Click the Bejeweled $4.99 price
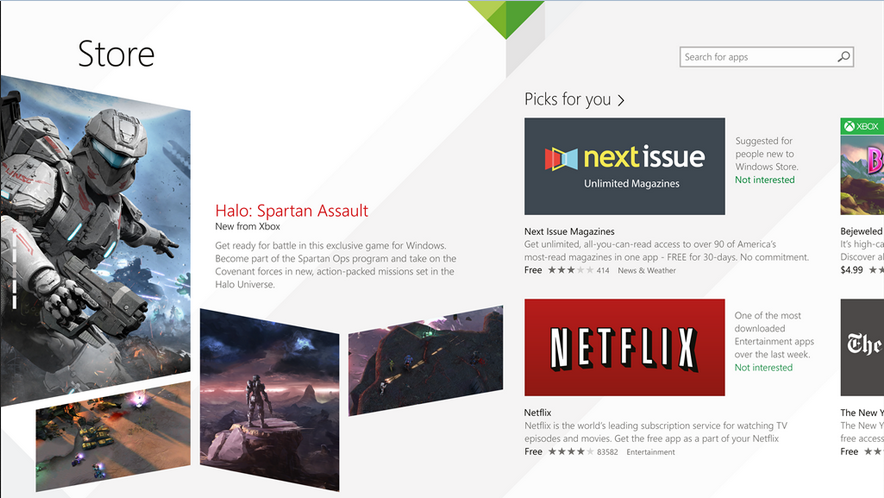 point(851,270)
